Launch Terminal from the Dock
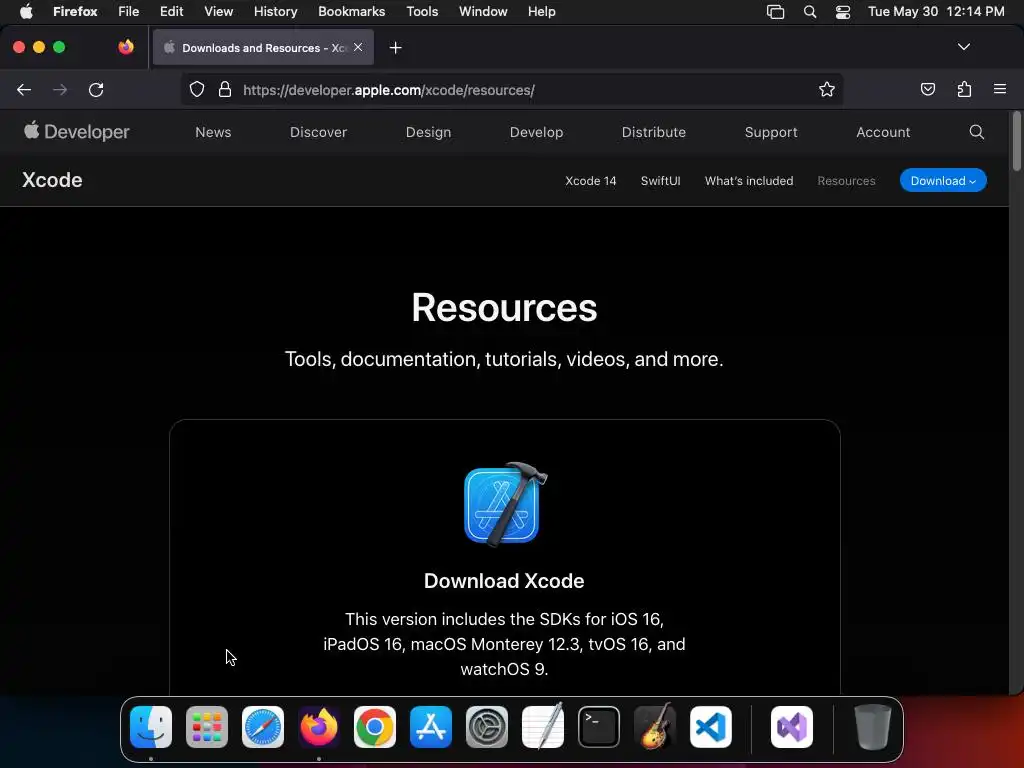 click(x=599, y=727)
